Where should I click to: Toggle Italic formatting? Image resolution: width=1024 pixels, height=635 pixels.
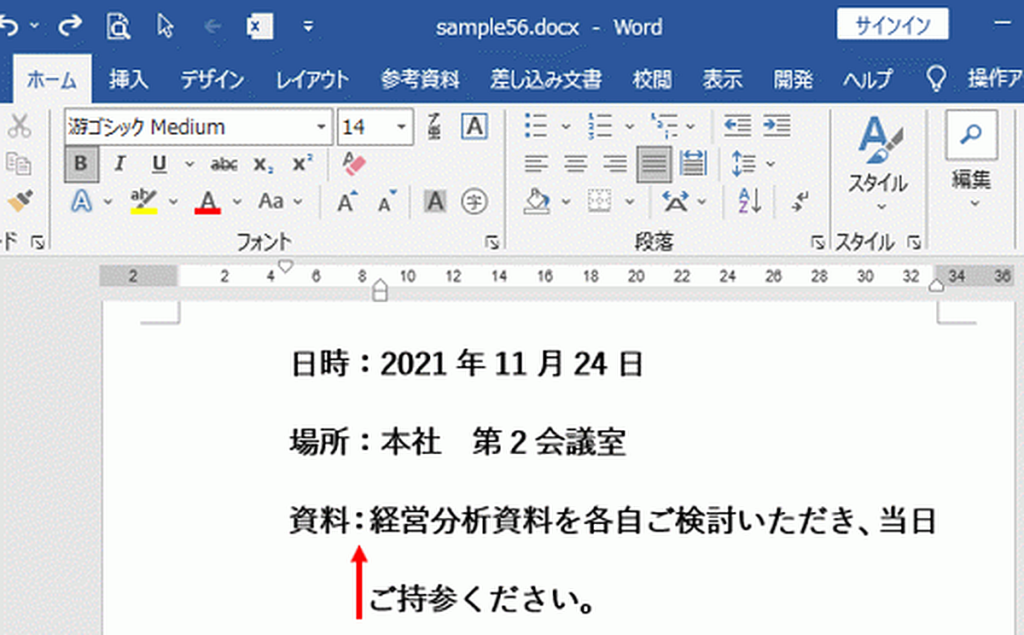pos(120,163)
